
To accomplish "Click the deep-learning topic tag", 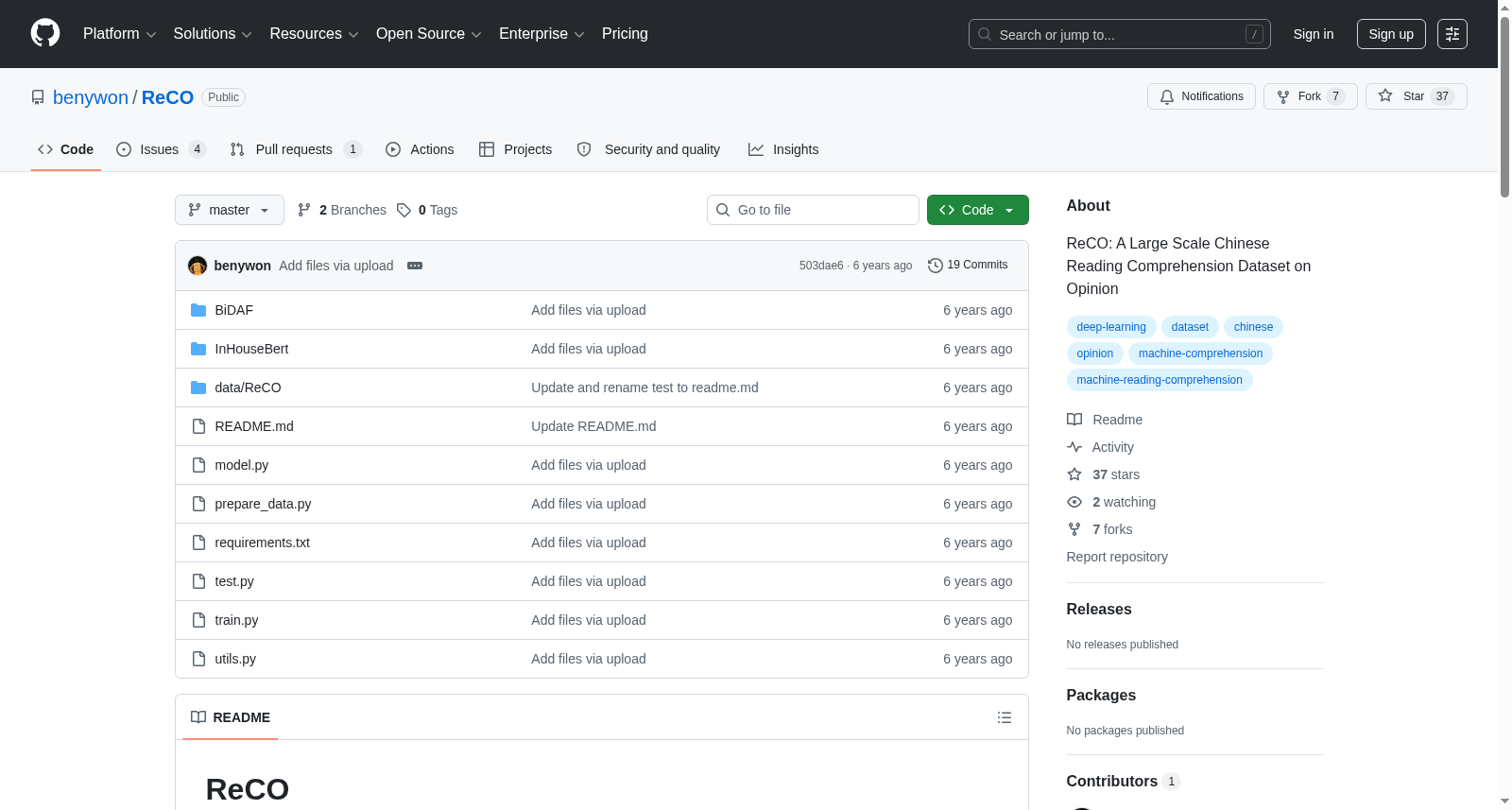I will click(1111, 327).
